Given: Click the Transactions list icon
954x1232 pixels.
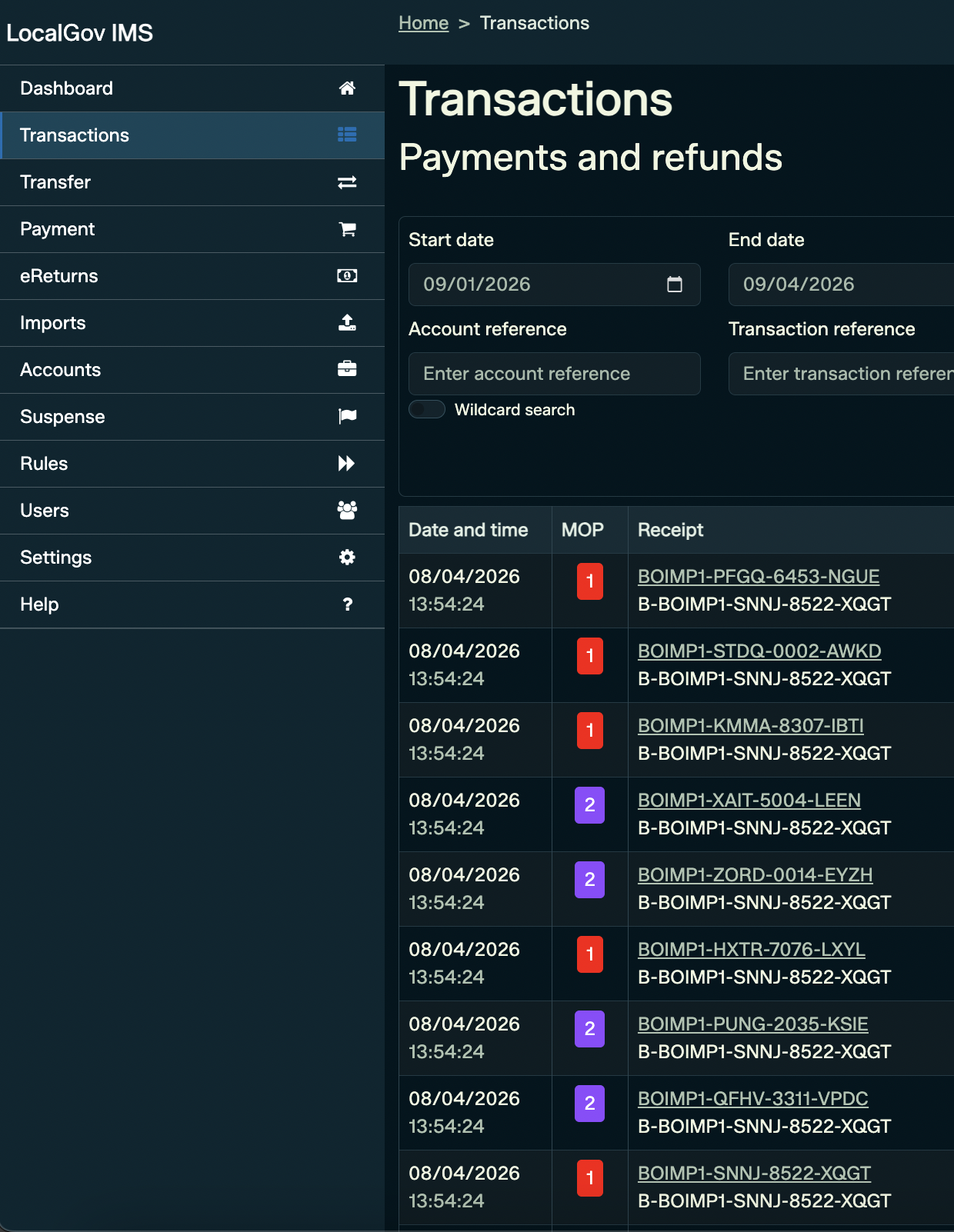Looking at the screenshot, I should click(x=347, y=135).
